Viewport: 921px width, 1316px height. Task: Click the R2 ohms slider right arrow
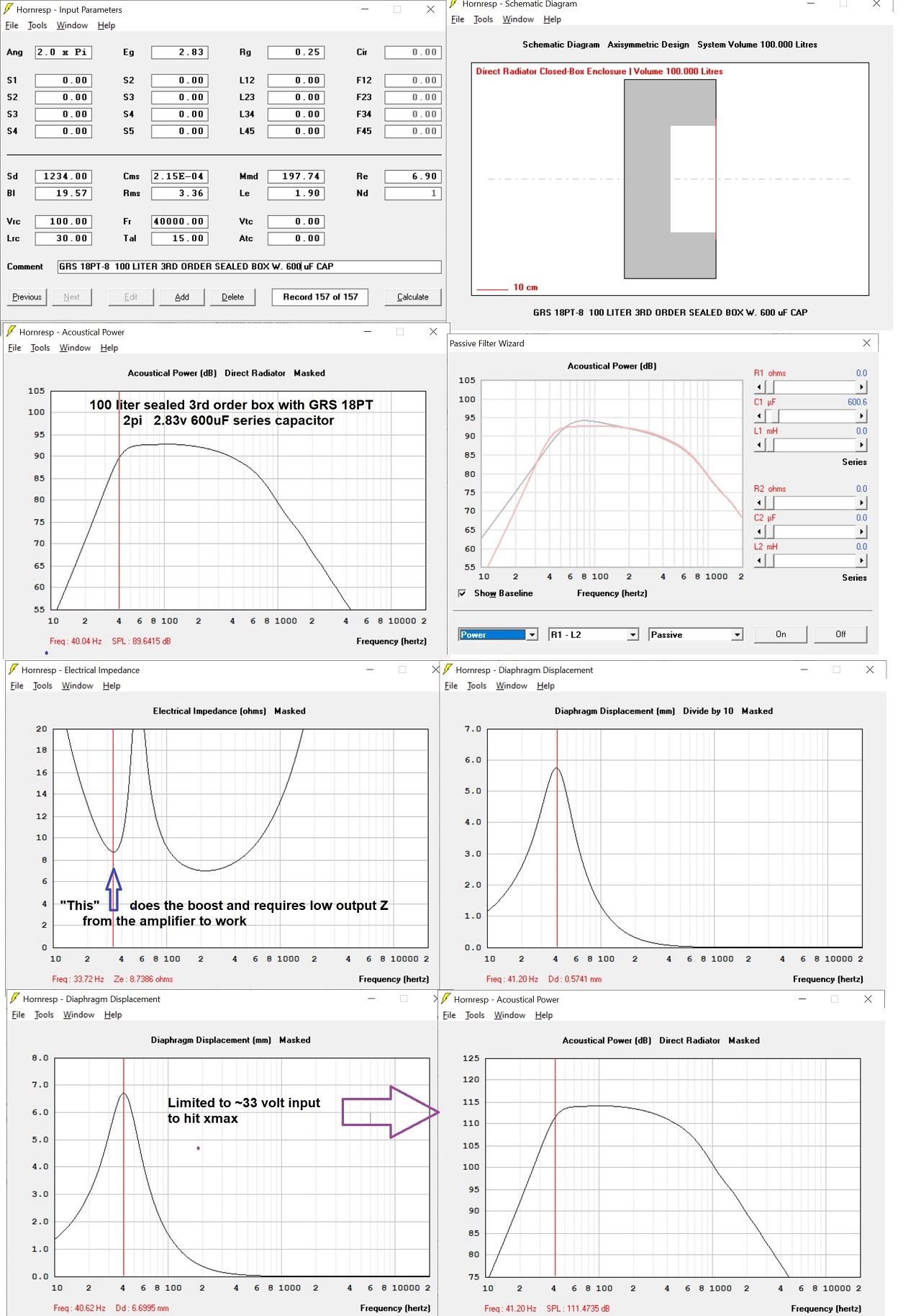coord(861,502)
